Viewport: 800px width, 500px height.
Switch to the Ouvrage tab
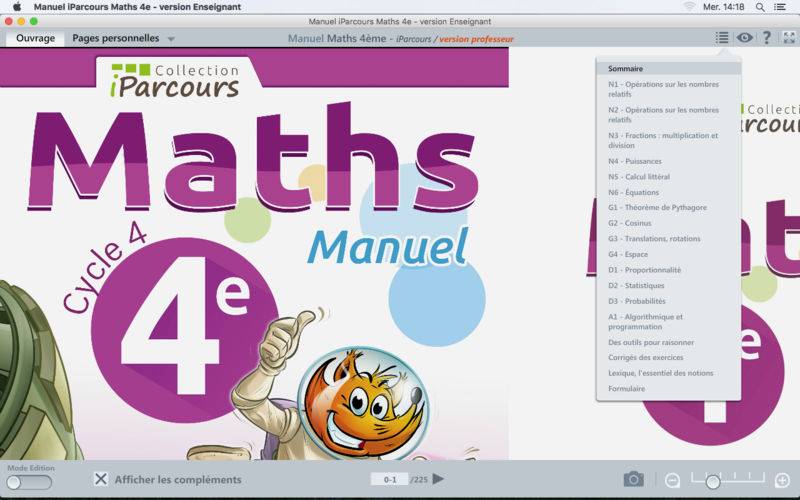35,38
